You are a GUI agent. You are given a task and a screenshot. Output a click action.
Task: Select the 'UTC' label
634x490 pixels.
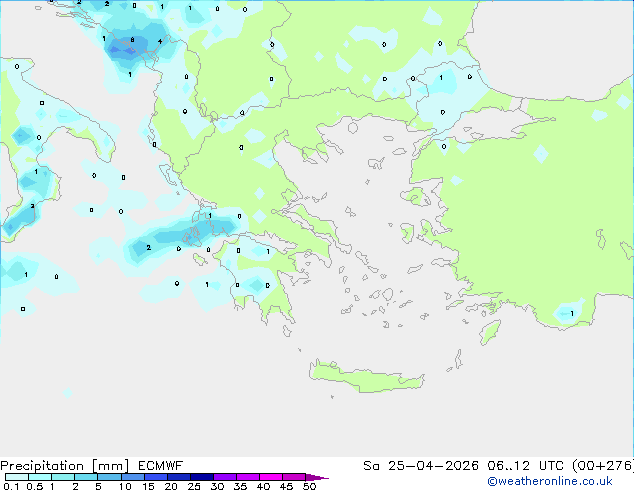(551, 466)
